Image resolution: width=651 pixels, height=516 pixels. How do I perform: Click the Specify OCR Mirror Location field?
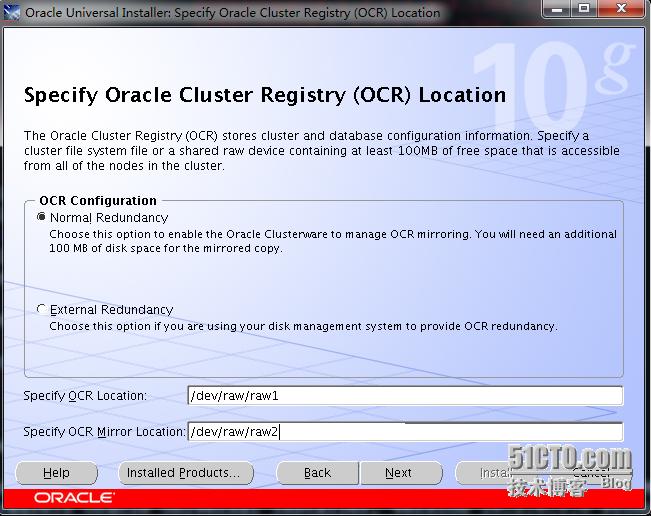(x=405, y=432)
